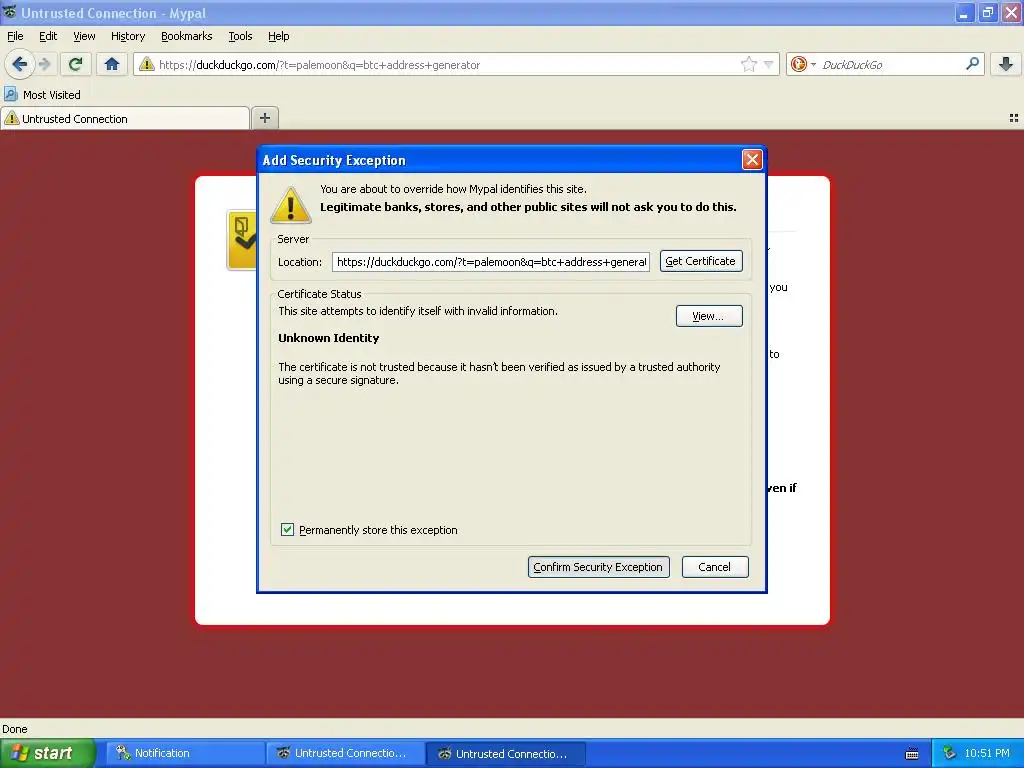This screenshot has height=768, width=1024.
Task: Click the Done status bar text
Action: 15,729
